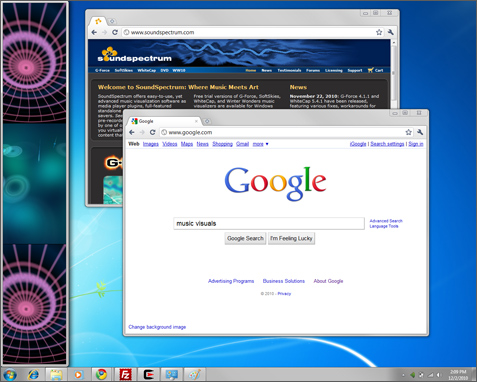Go back in the SoundSpectrum Chrome window

point(94,32)
